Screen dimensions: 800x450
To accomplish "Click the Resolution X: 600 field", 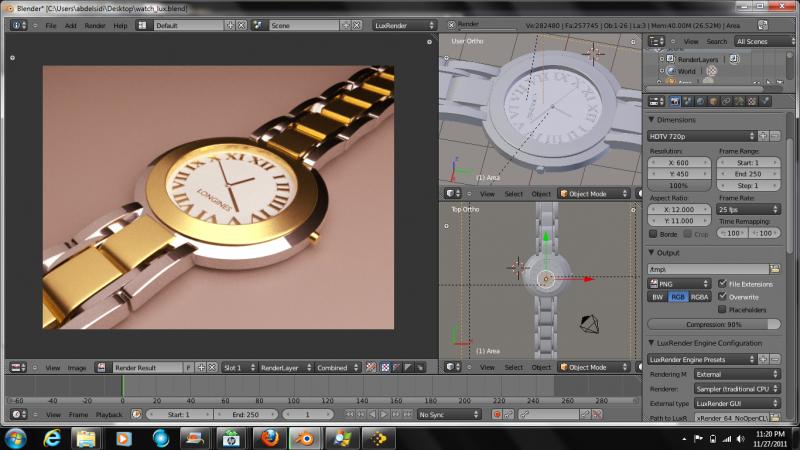I will coord(679,162).
